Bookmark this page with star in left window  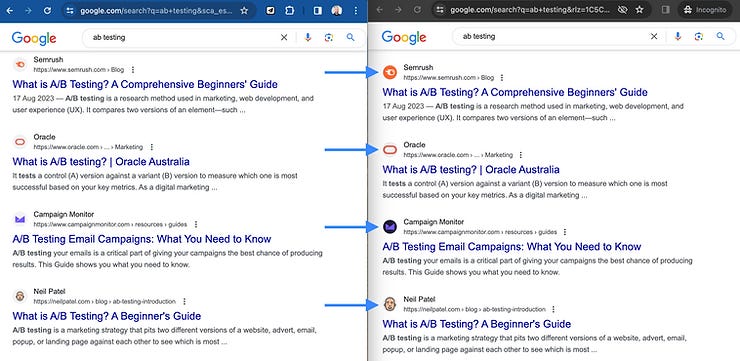click(x=244, y=10)
